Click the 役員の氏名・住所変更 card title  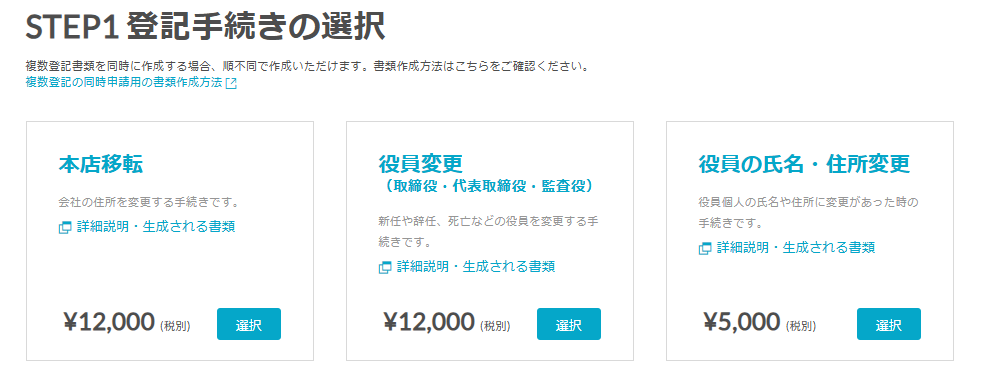coord(804,165)
